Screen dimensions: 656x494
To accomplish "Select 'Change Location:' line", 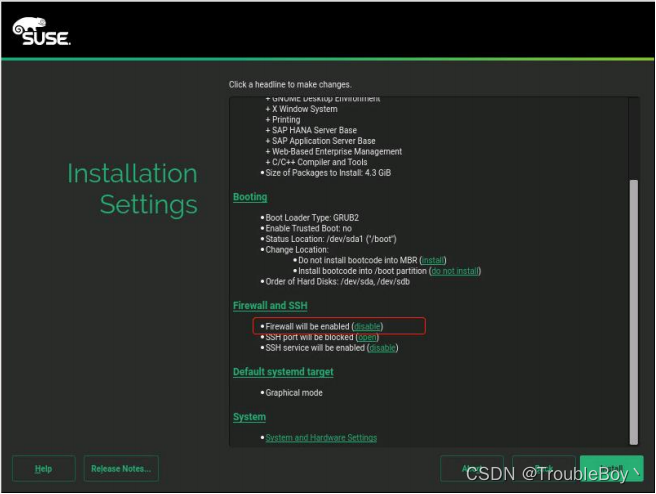I will (x=297, y=250).
